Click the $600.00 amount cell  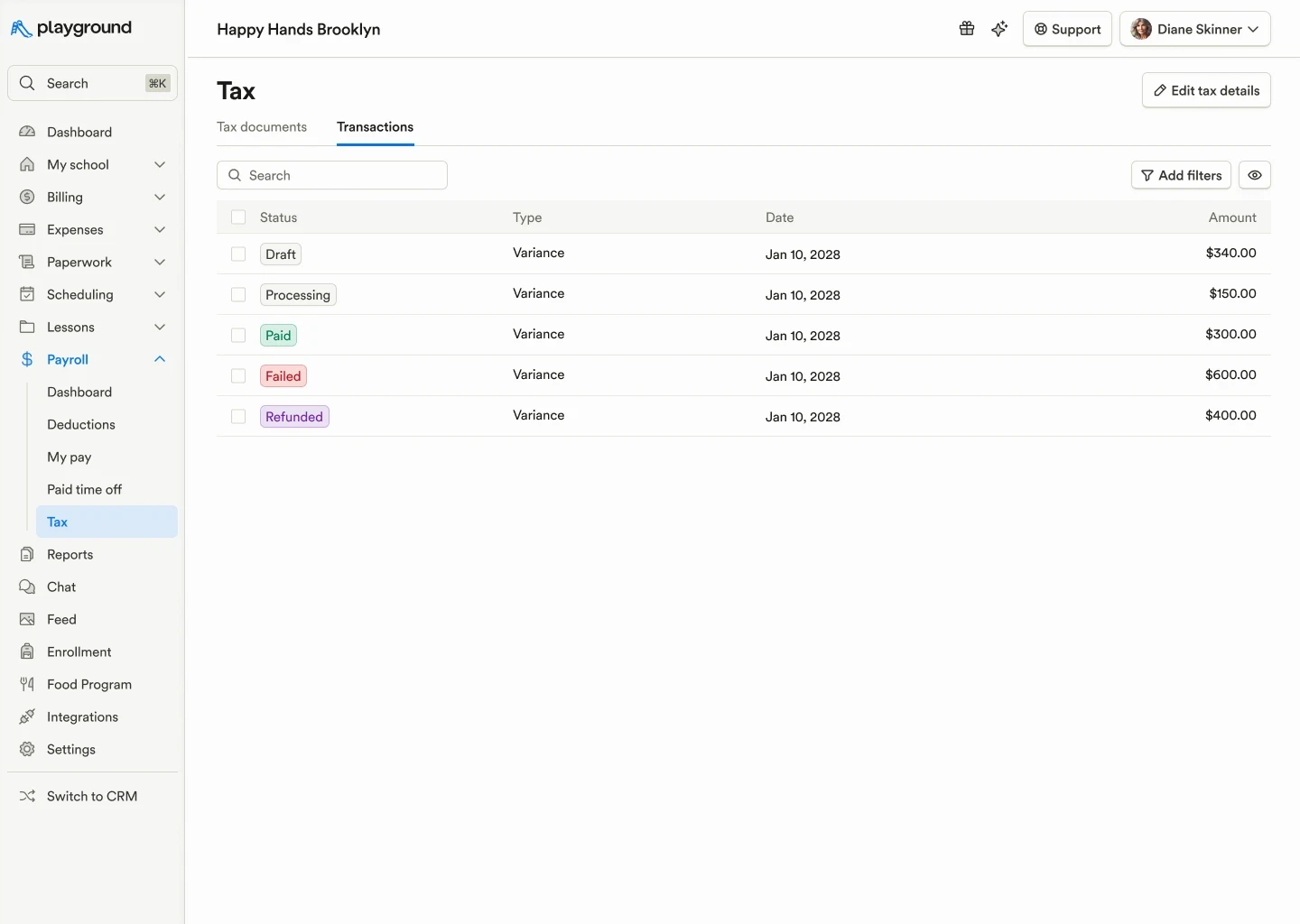(1230, 374)
